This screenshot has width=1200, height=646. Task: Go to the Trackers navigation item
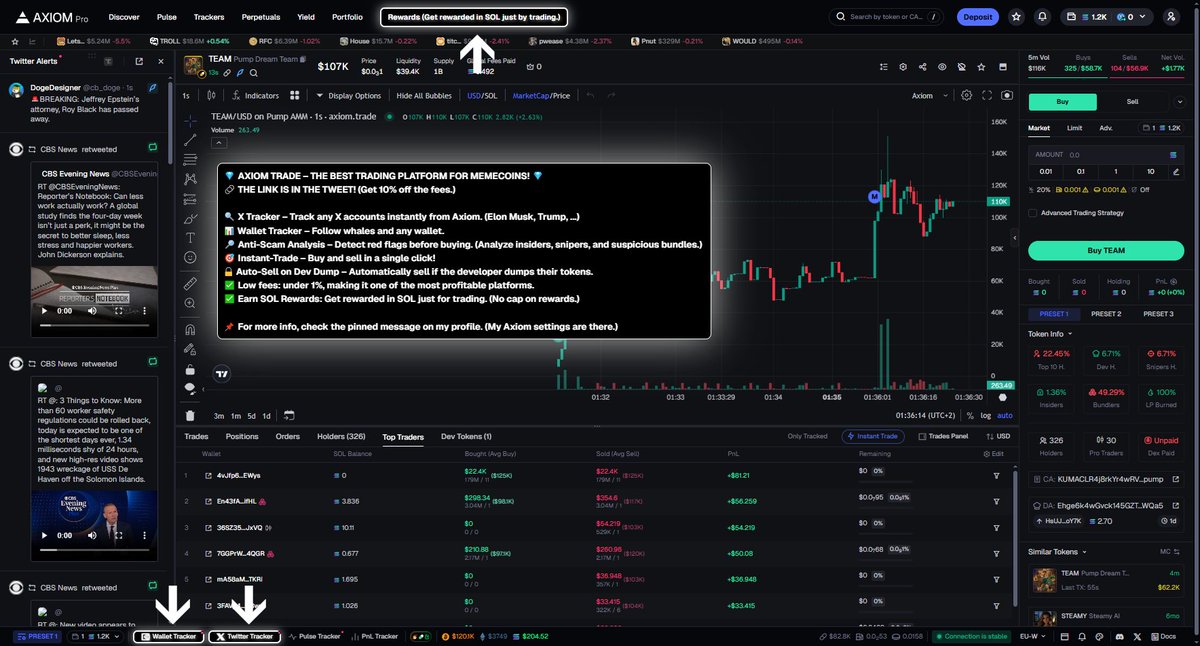pyautogui.click(x=209, y=17)
